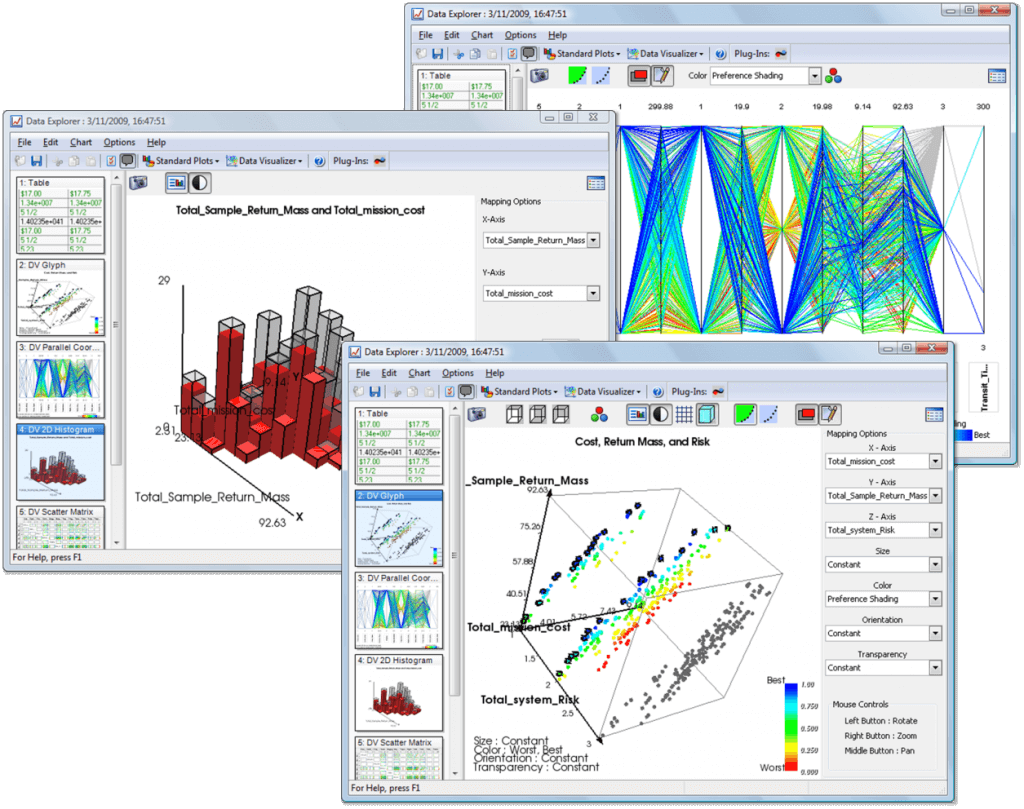
Task: Click the Data Visualizer button
Action: click(x=606, y=390)
